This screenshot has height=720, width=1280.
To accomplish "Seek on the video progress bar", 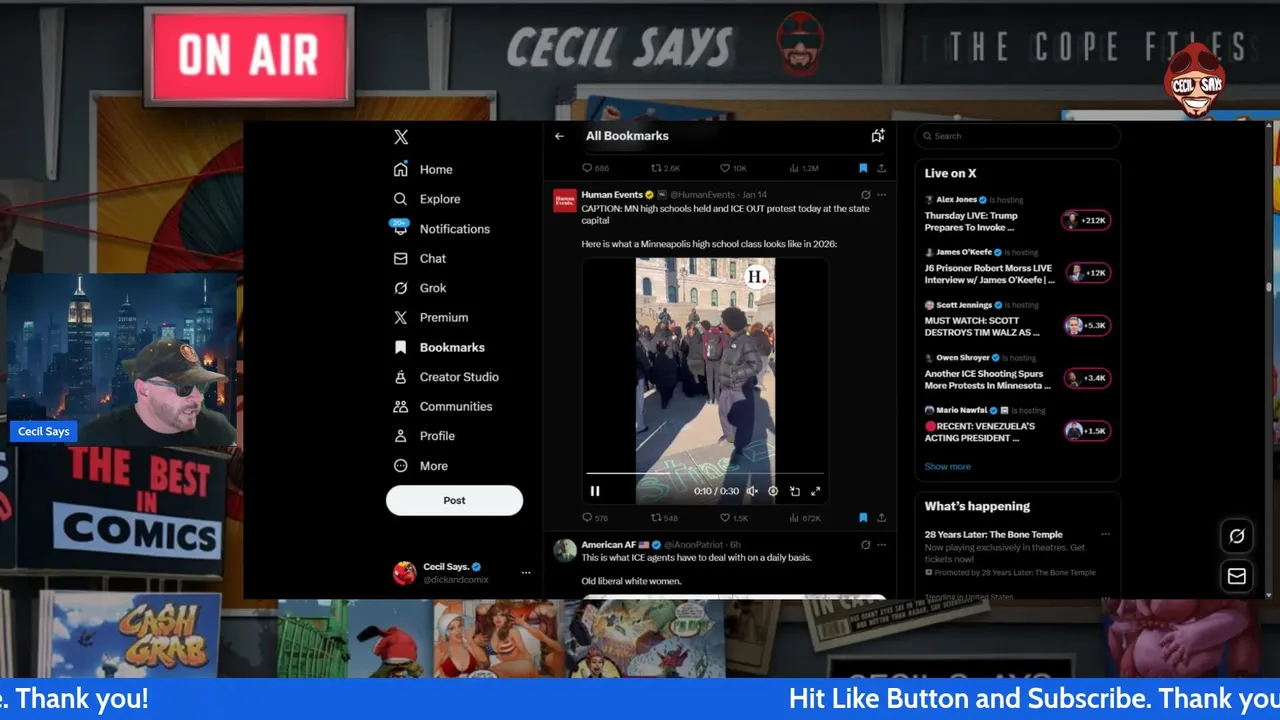I will point(705,473).
